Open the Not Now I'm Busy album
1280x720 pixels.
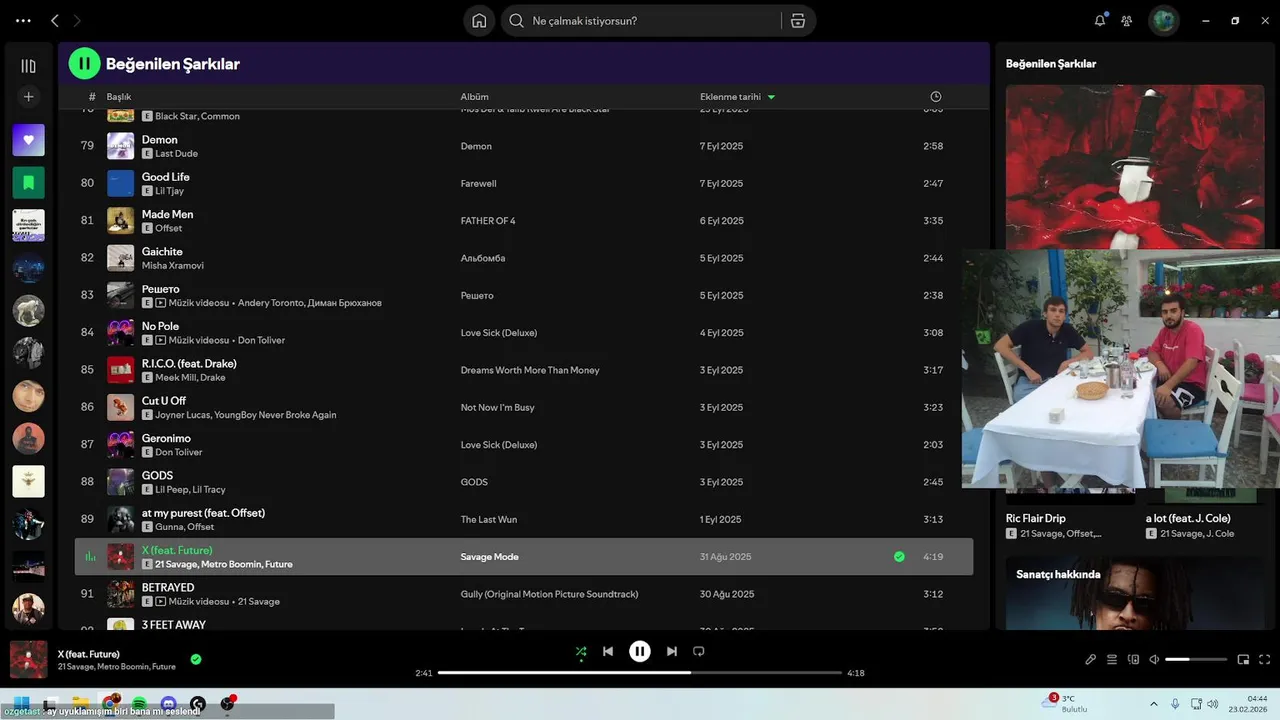click(497, 408)
